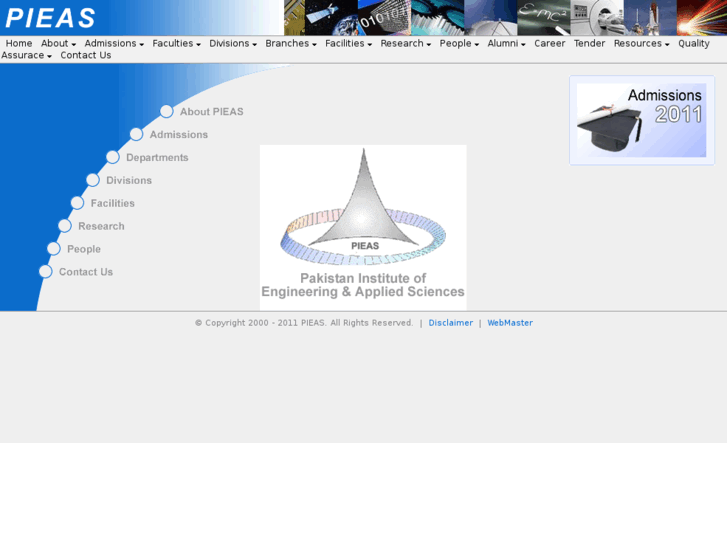Image resolution: width=727 pixels, height=545 pixels.
Task: Expand the Research dropdown in navbar
Action: [x=406, y=43]
